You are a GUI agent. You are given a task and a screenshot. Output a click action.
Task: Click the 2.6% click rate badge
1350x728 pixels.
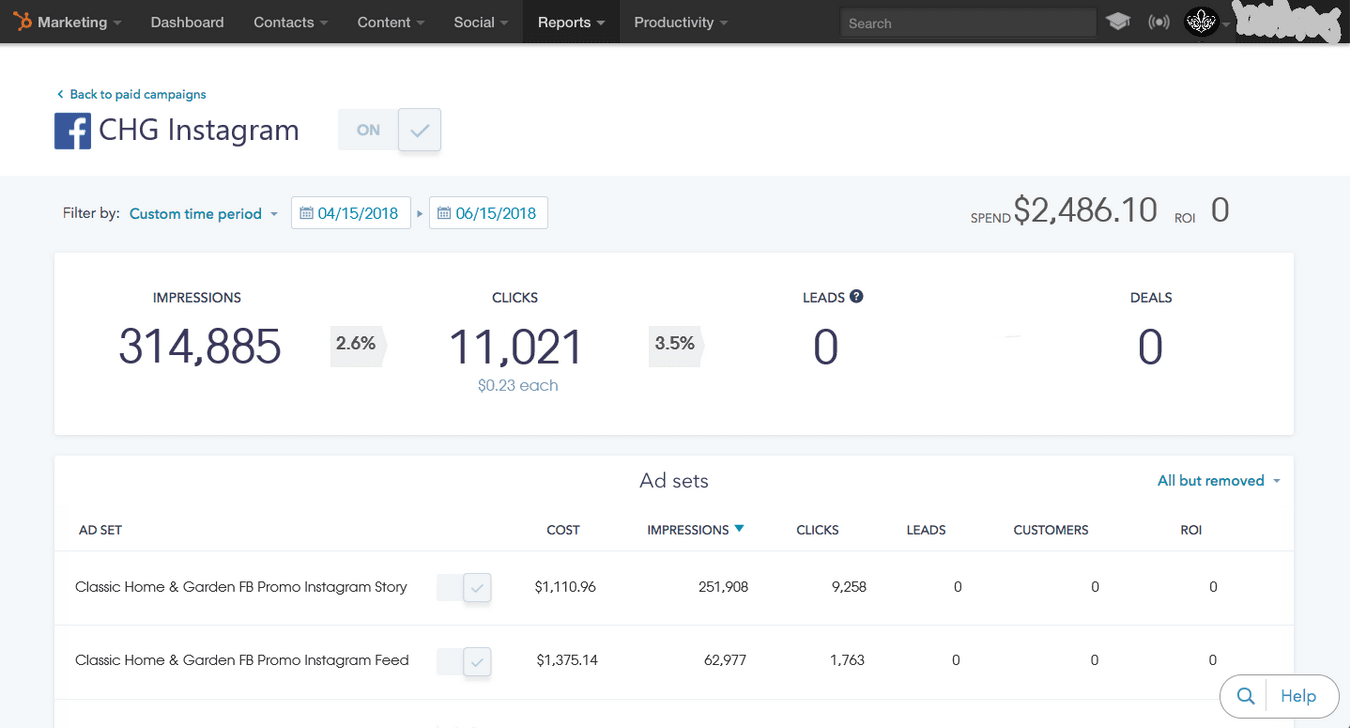[x=358, y=344]
